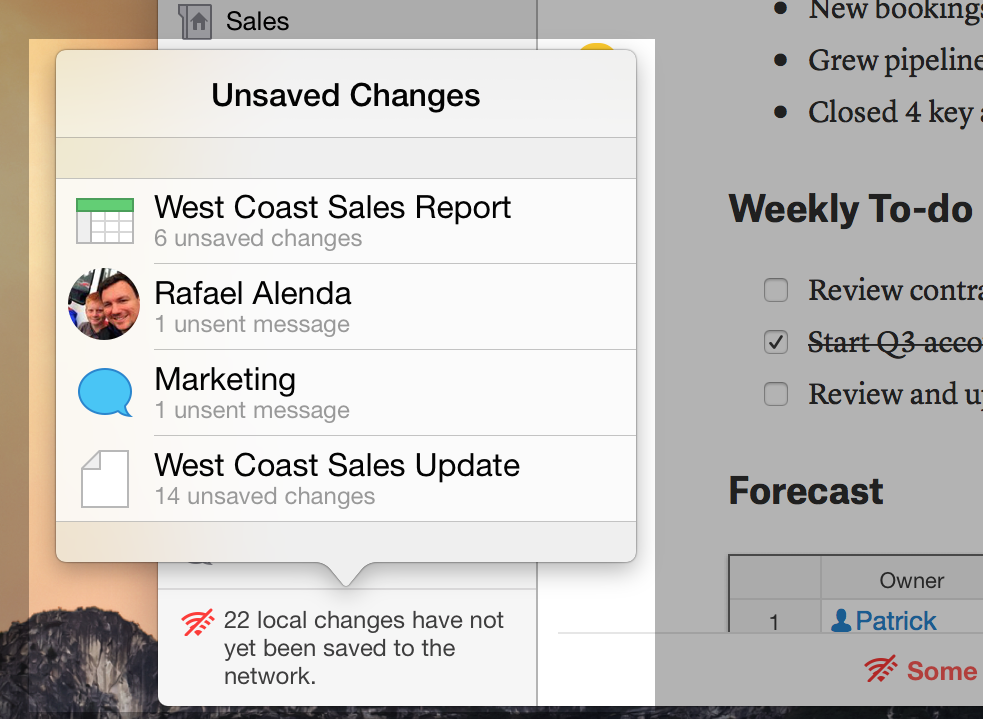The width and height of the screenshot is (983, 719).
Task: Click the Sales folder home icon
Action: point(195,21)
